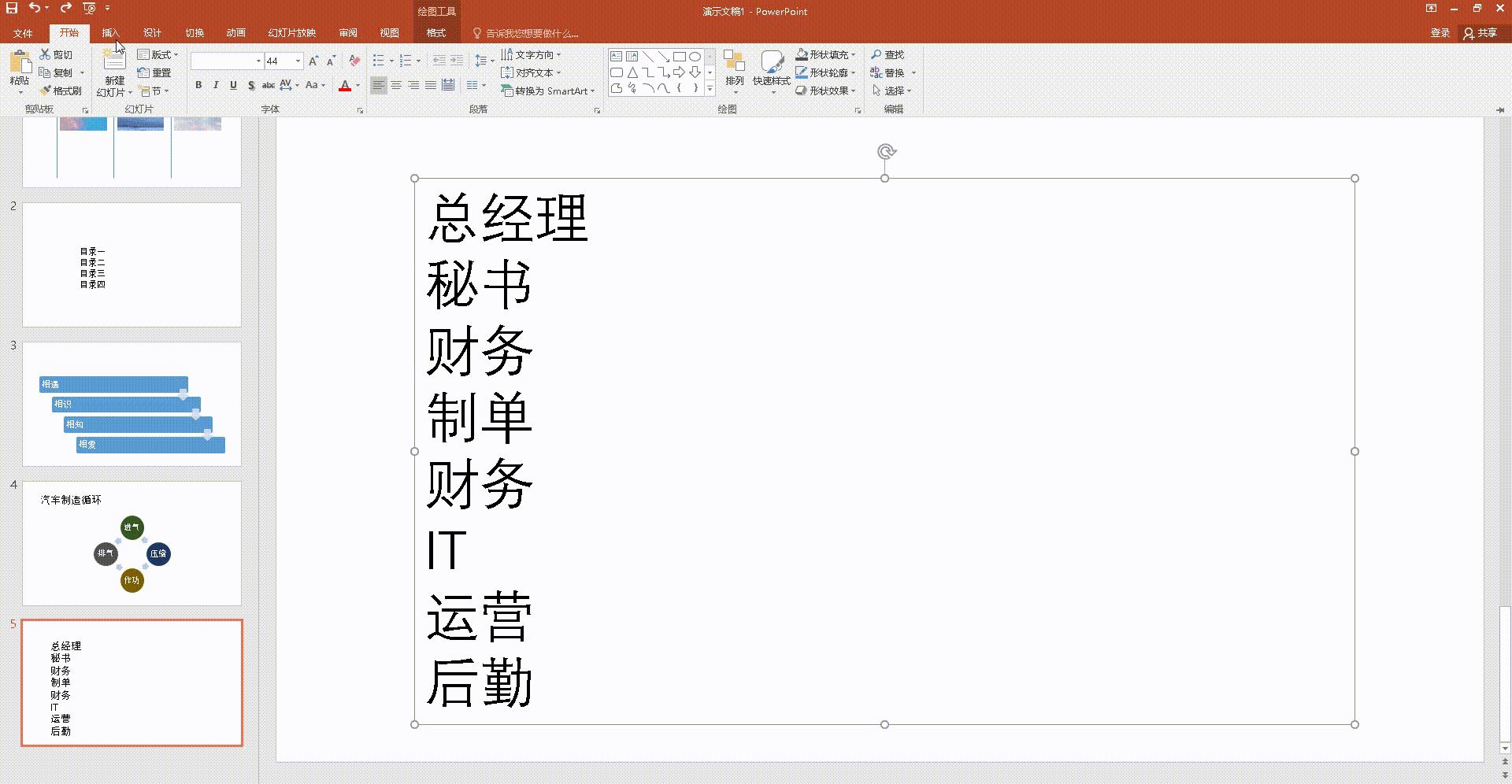1512x784 pixels.
Task: Toggle underline formatting
Action: click(x=233, y=85)
